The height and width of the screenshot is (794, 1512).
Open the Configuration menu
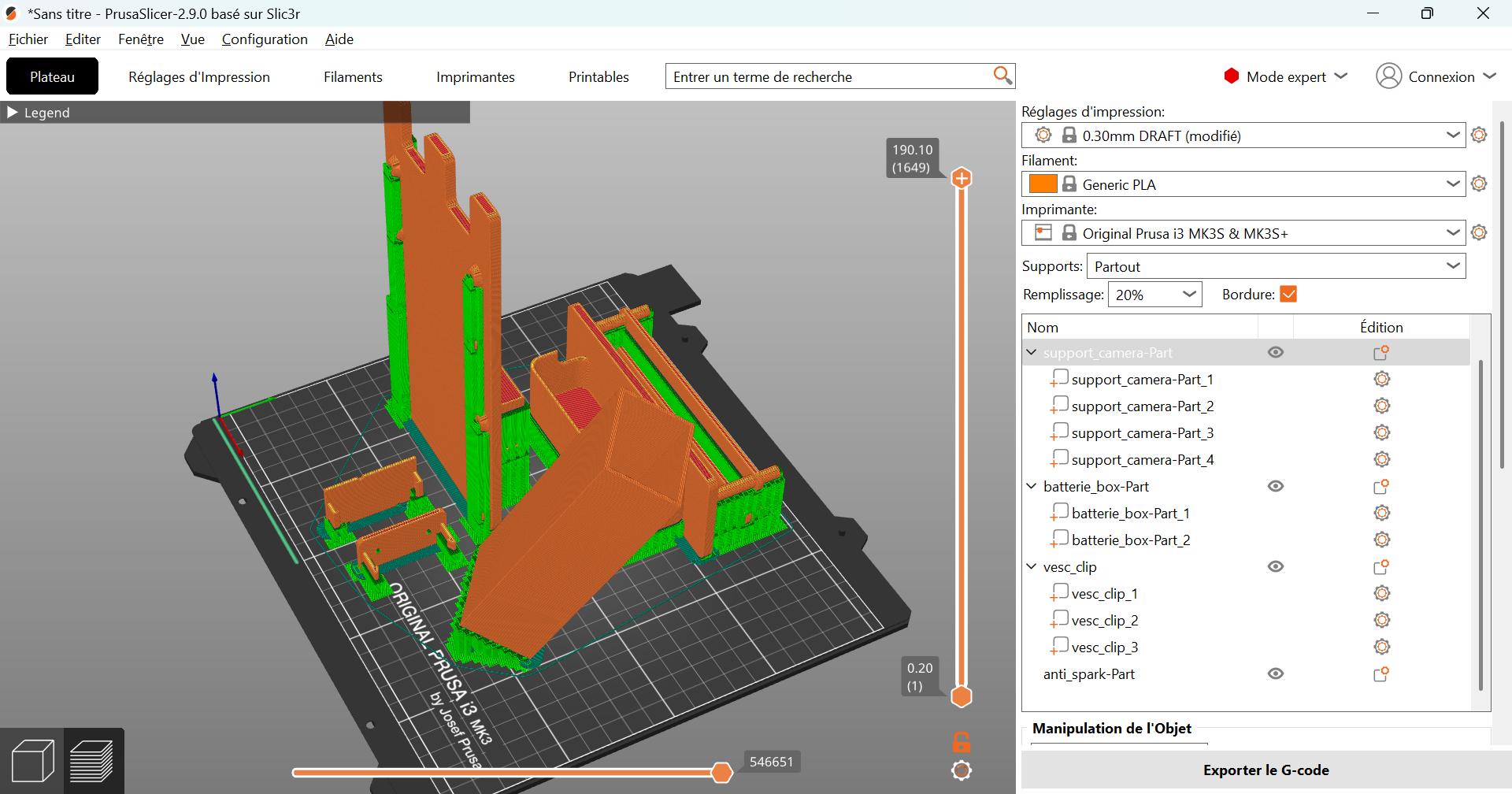tap(265, 39)
